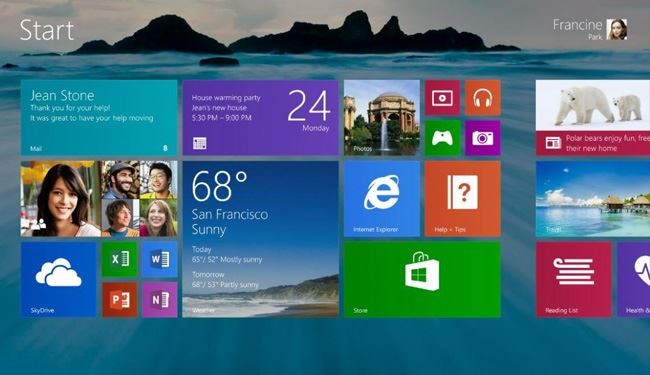Open the SkyDrive tile
This screenshot has width=650, height=375.
[x=58, y=280]
